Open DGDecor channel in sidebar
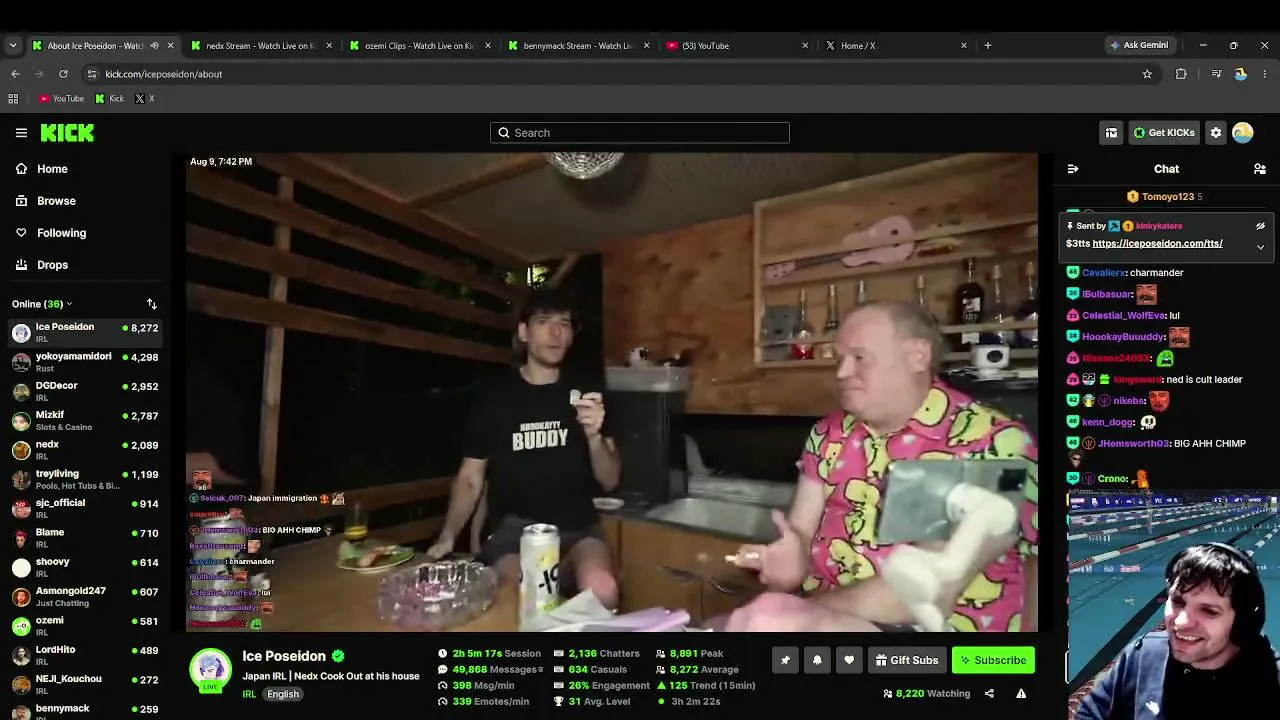The width and height of the screenshot is (1280, 720). (x=85, y=391)
